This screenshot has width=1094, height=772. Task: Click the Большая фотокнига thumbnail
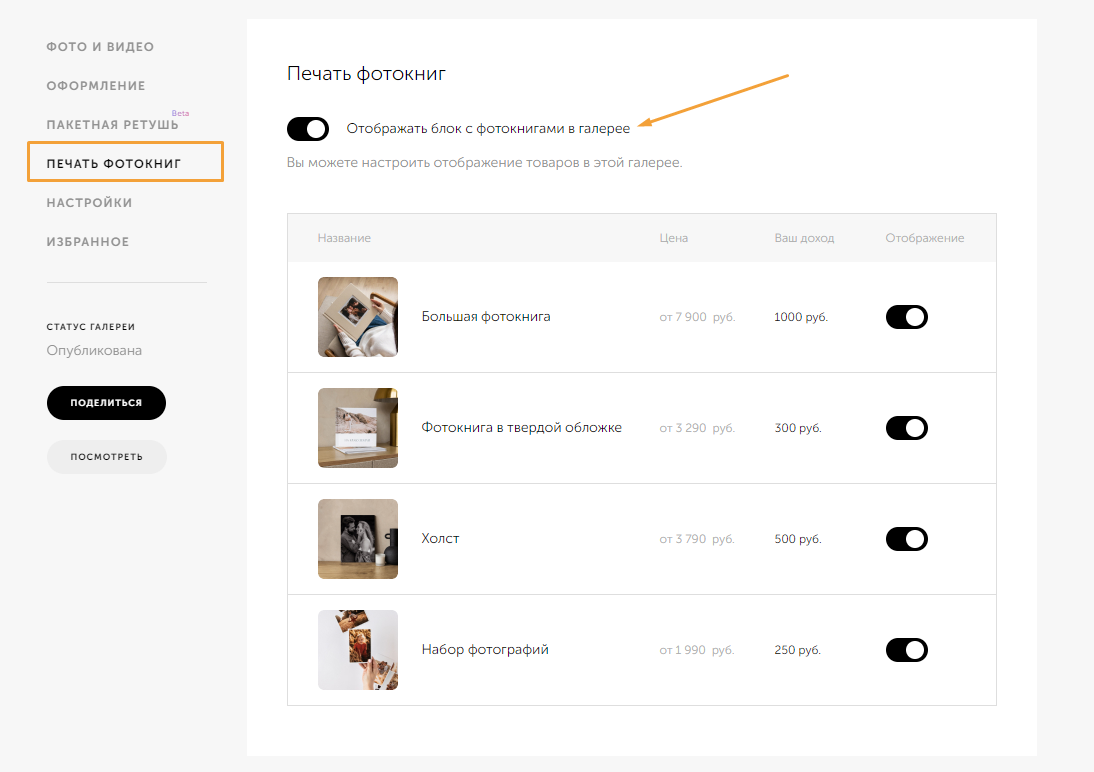(358, 317)
